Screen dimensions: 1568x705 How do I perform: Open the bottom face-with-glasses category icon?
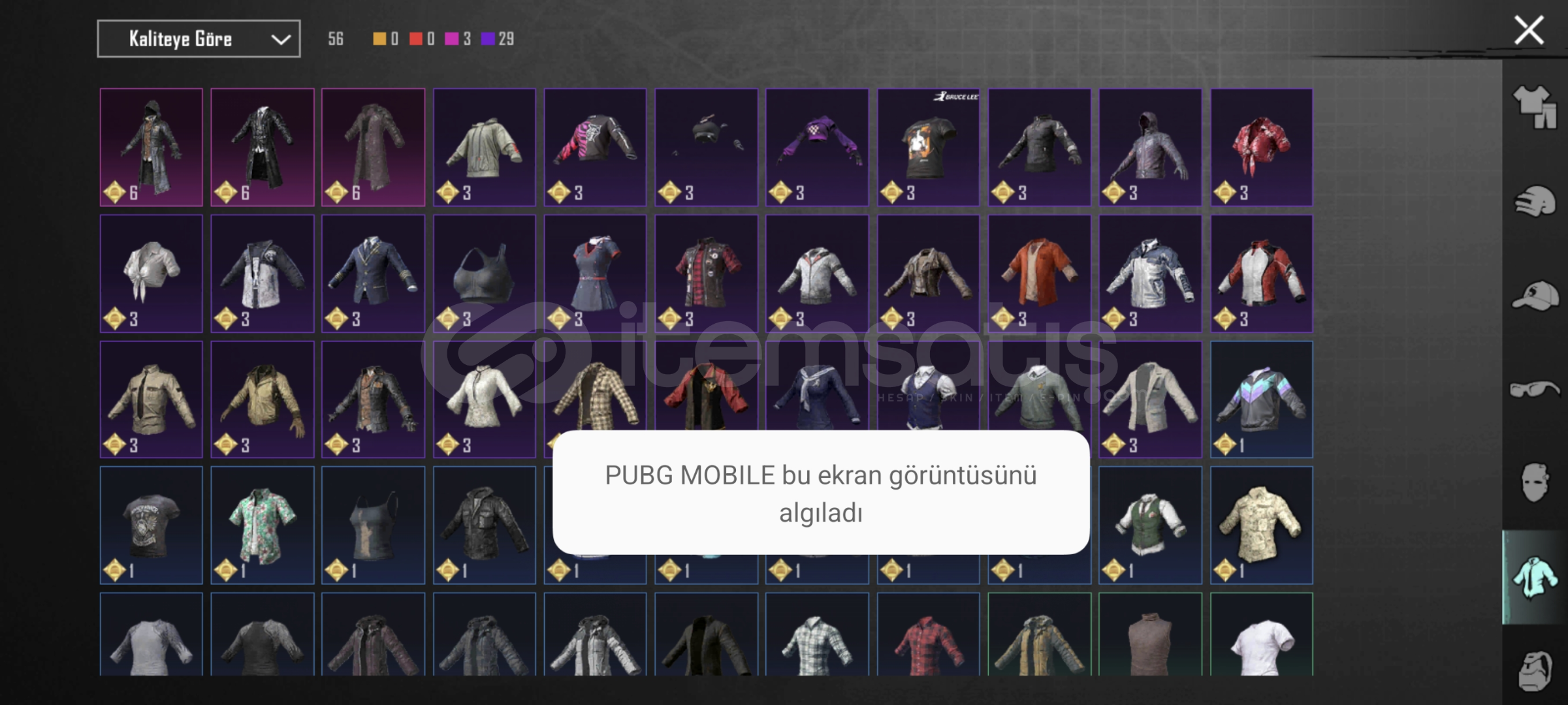1535,670
